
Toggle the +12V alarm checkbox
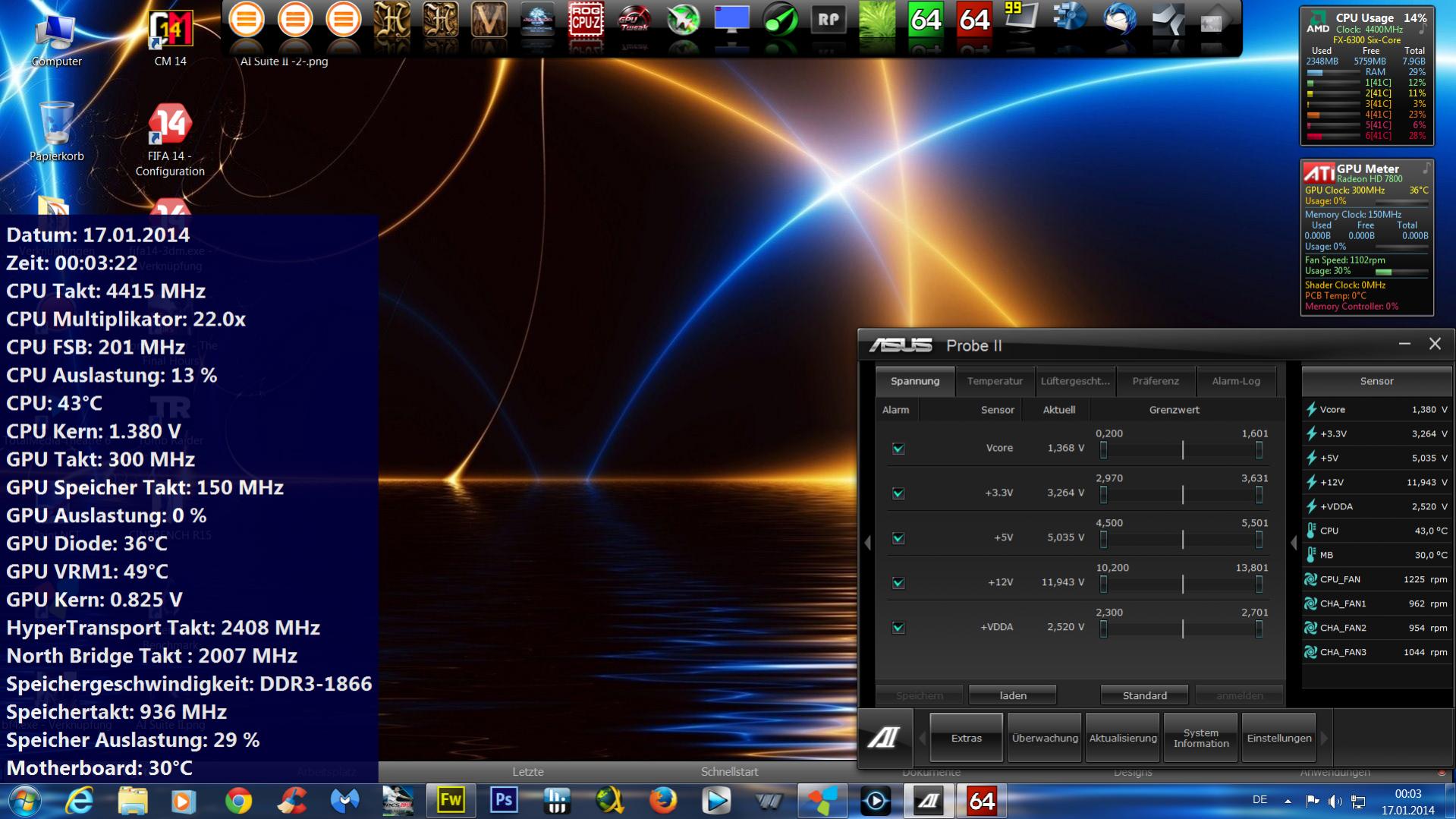click(x=898, y=583)
